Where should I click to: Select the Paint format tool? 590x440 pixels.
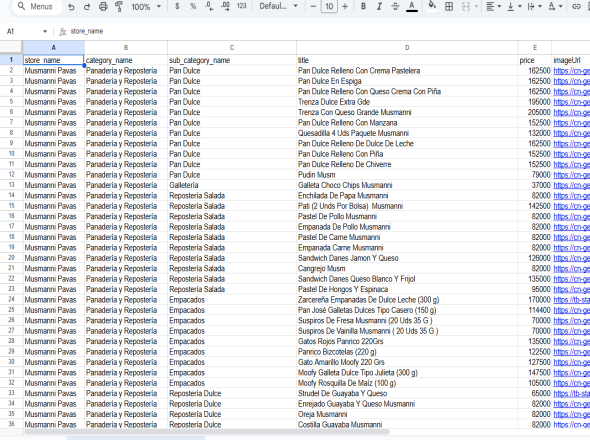[119, 6]
